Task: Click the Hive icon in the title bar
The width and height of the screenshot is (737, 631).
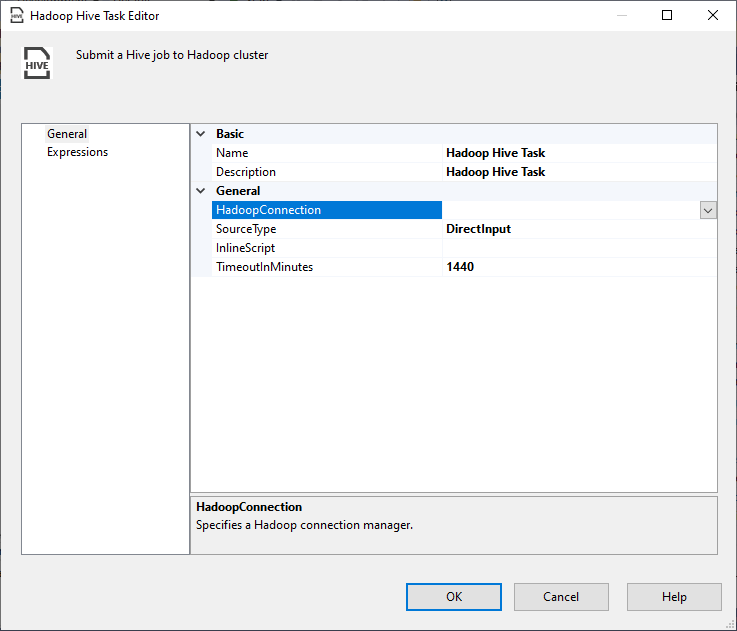Action: [16, 16]
